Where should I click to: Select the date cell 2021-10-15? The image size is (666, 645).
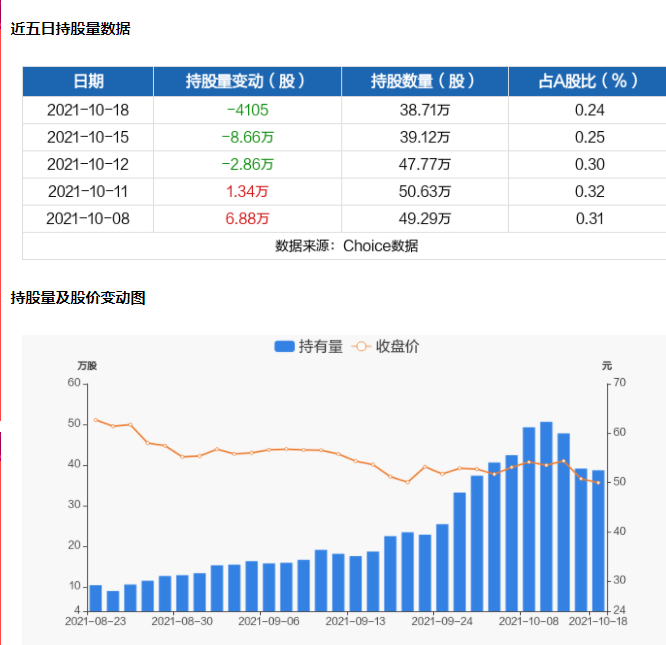(88, 138)
